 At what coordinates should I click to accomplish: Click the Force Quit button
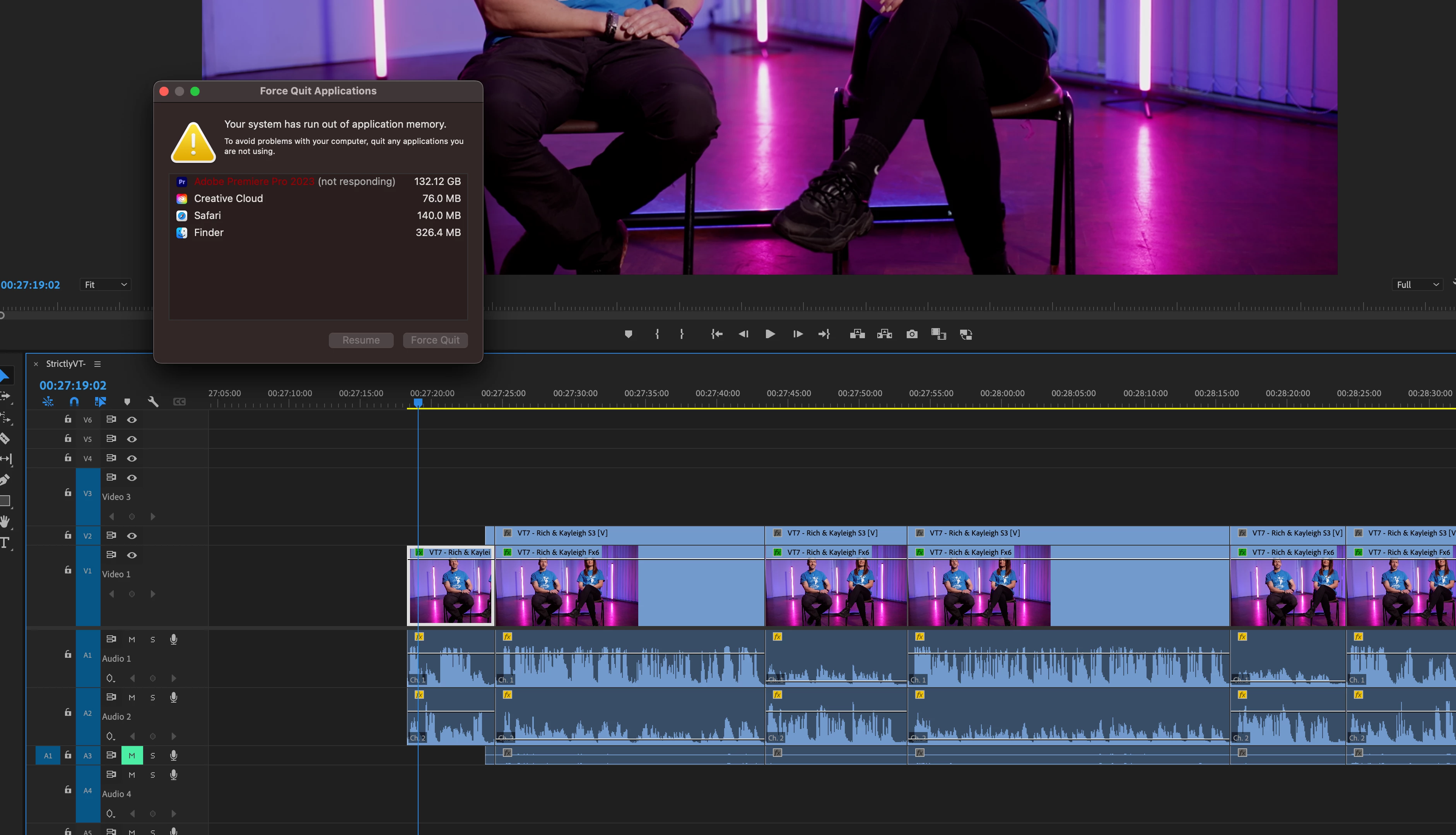click(435, 340)
